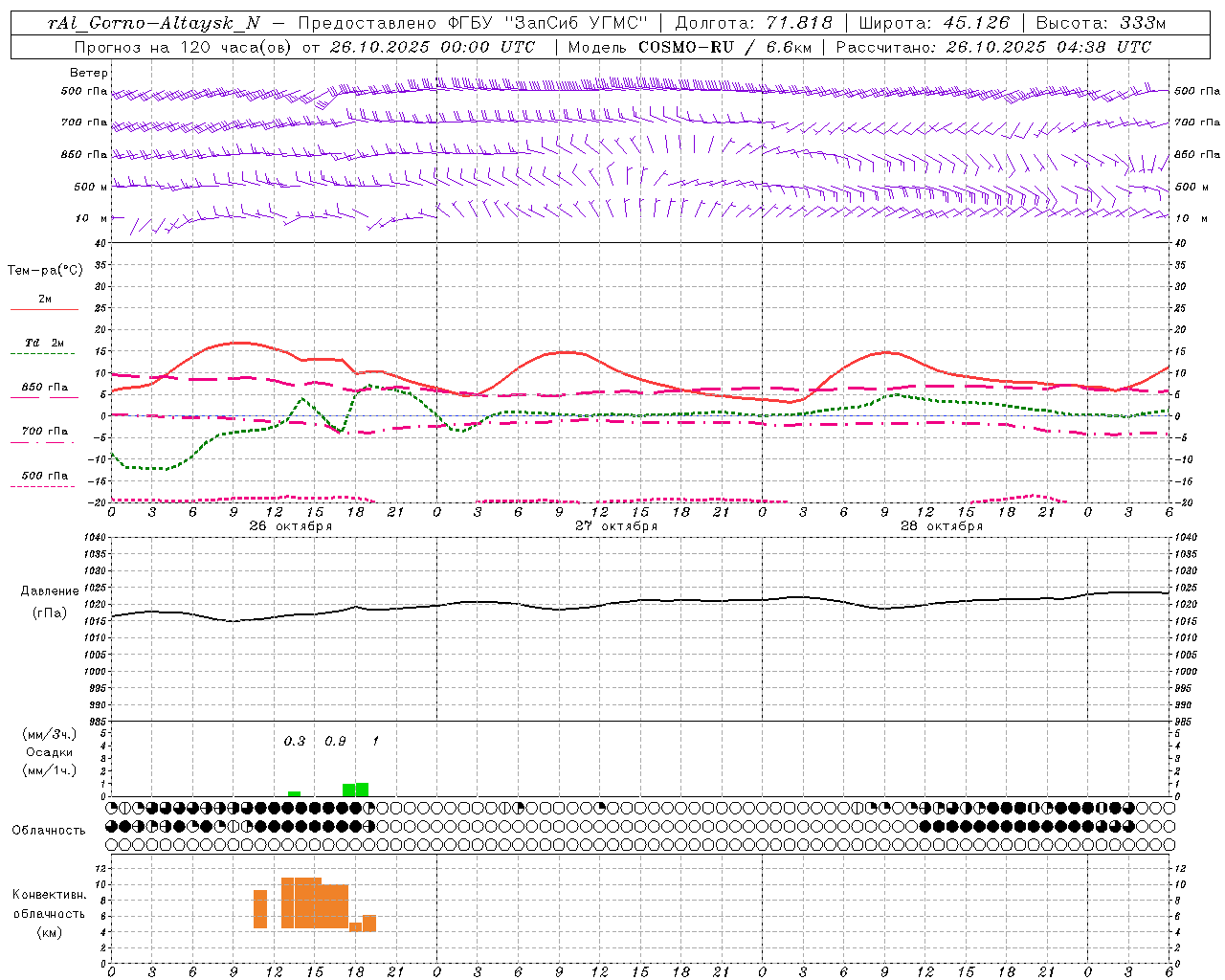The height and width of the screenshot is (980, 1225).
Task: Click the "Давление" pressure panel label
Action: tap(50, 591)
